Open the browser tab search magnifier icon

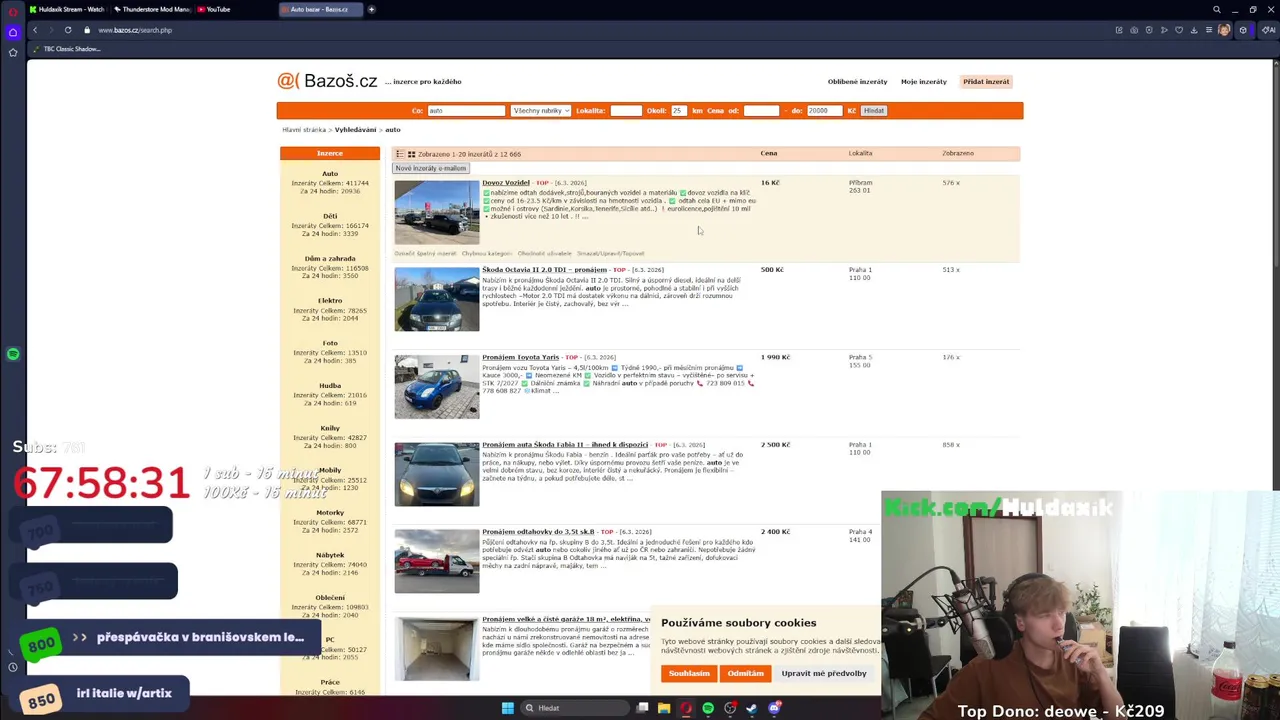tap(1216, 9)
